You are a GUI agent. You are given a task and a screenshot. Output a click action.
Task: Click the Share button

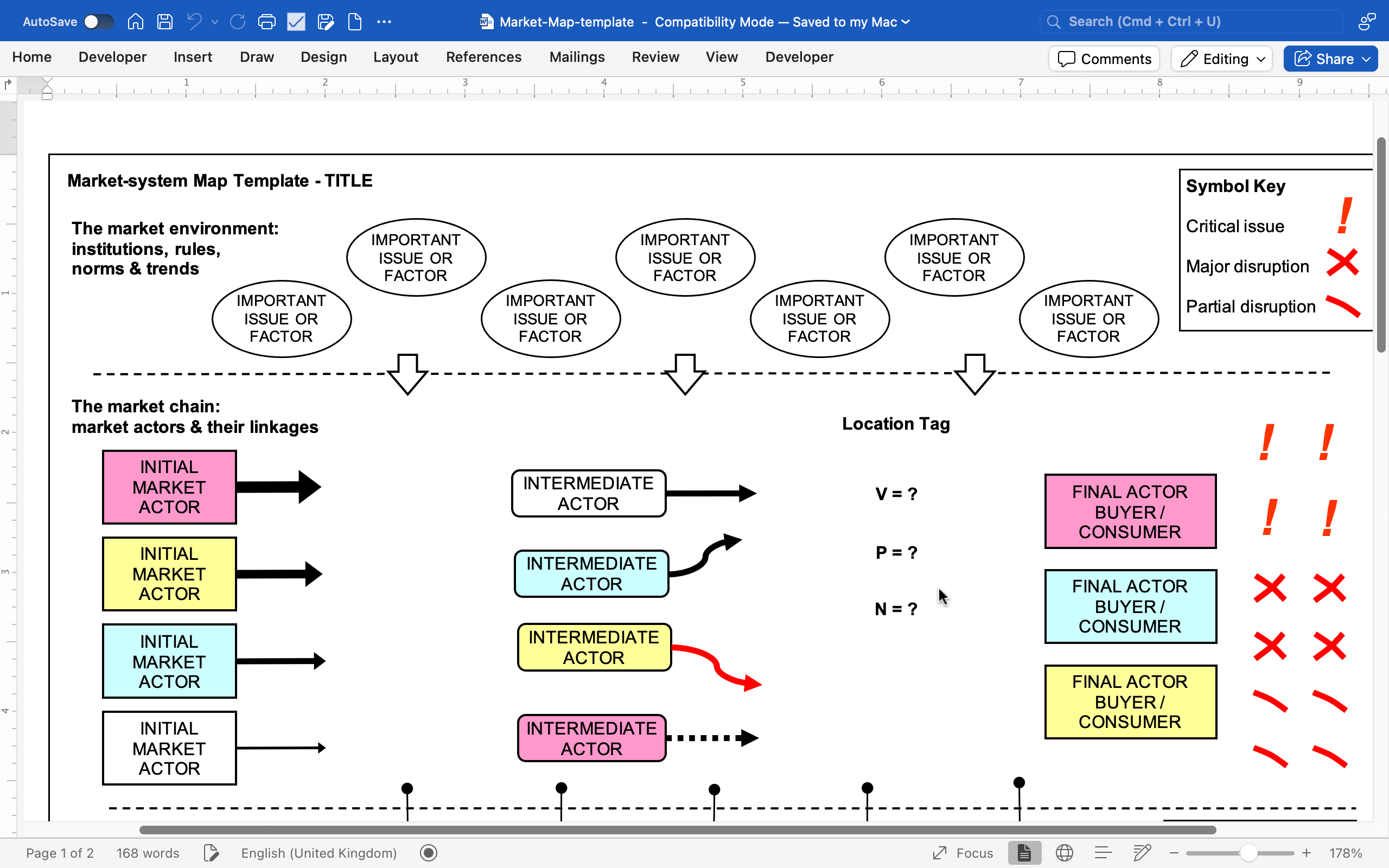point(1330,59)
